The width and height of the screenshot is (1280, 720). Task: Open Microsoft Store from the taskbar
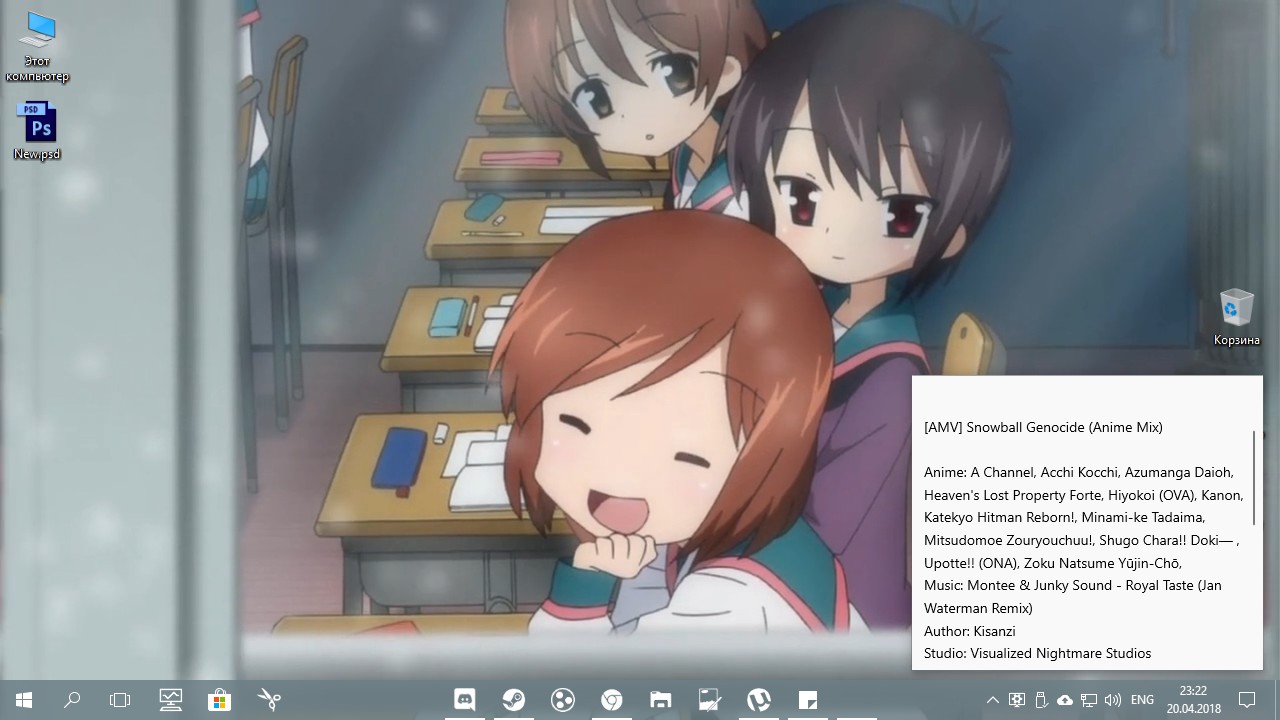click(219, 700)
